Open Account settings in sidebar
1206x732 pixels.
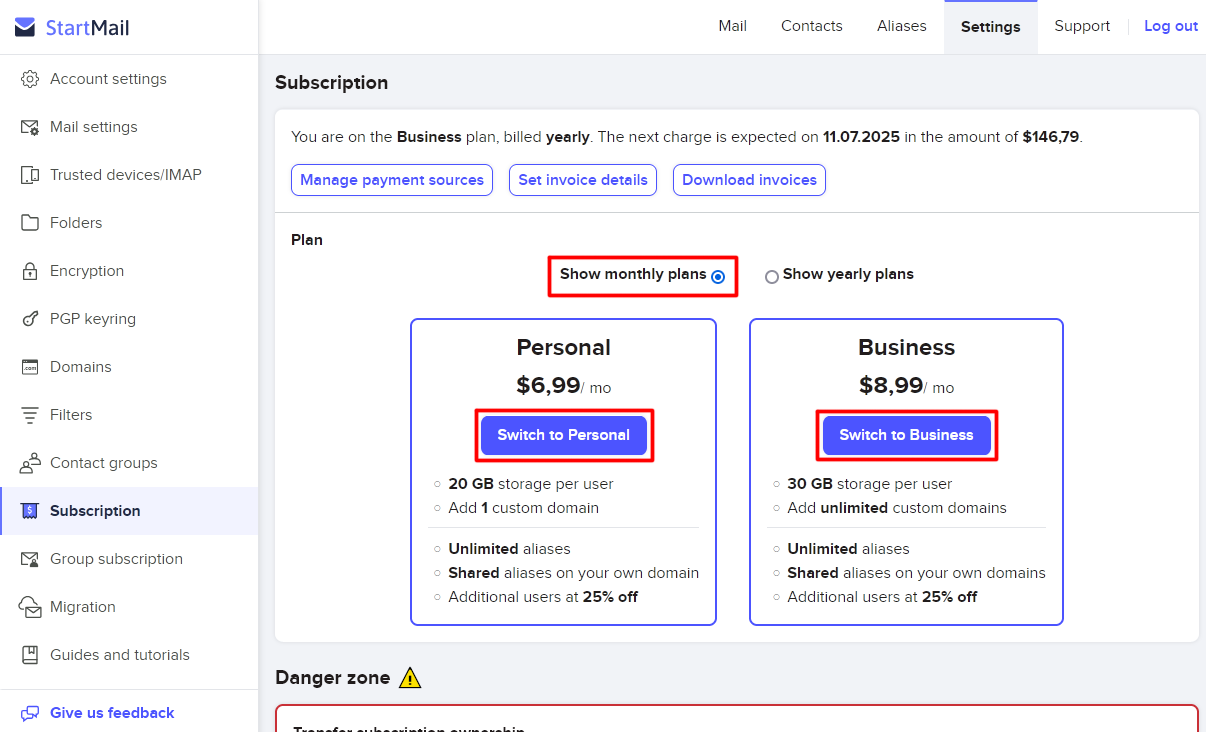pos(129,79)
